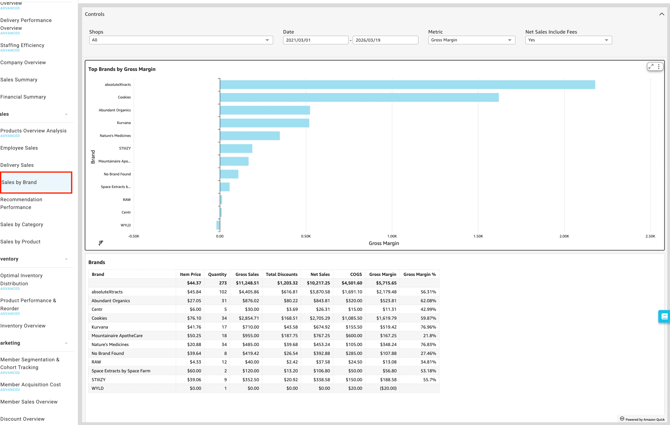Open the Financial Summary page
The image size is (670, 425).
point(23,97)
